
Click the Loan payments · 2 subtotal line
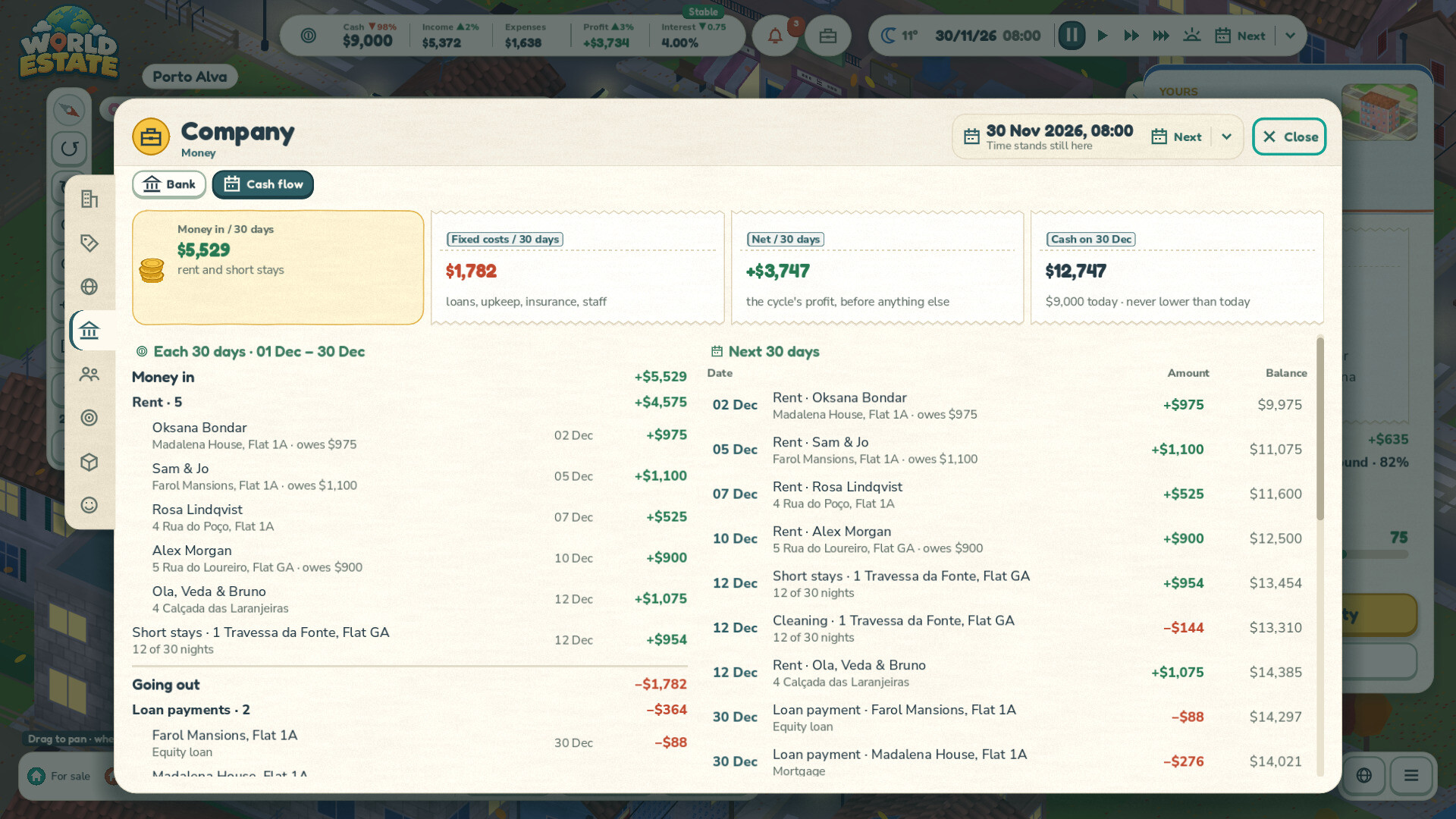pos(409,710)
